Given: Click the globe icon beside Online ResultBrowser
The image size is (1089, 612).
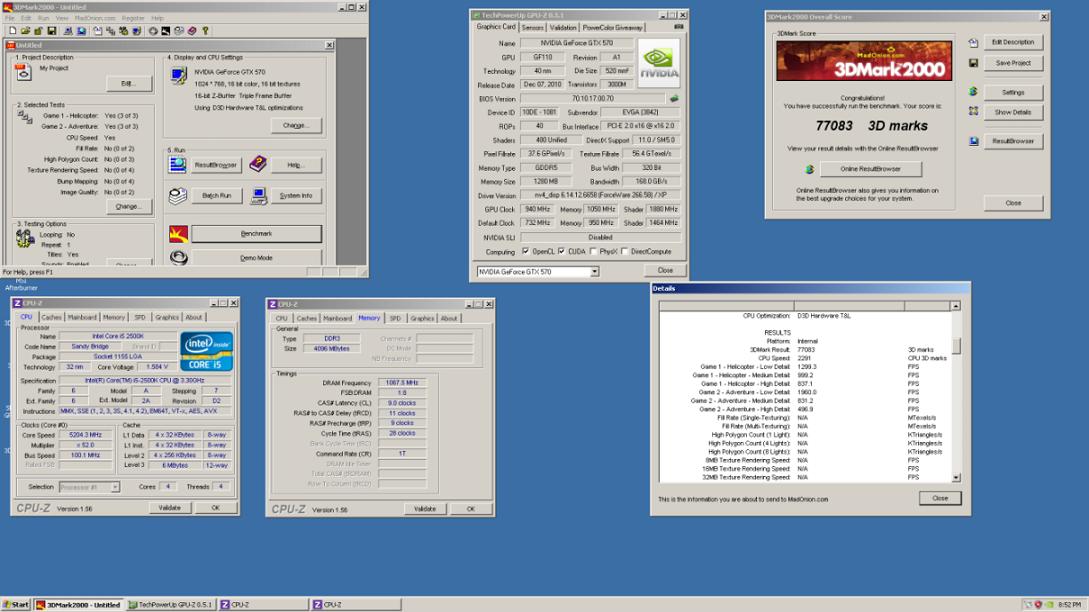Looking at the screenshot, I should pyautogui.click(x=809, y=169).
